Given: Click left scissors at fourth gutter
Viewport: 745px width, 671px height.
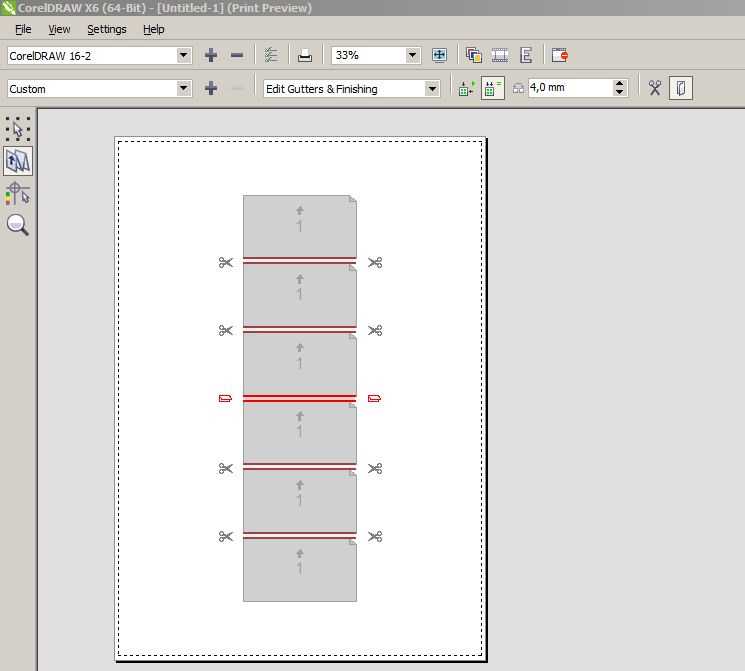Looking at the screenshot, I should (x=225, y=469).
